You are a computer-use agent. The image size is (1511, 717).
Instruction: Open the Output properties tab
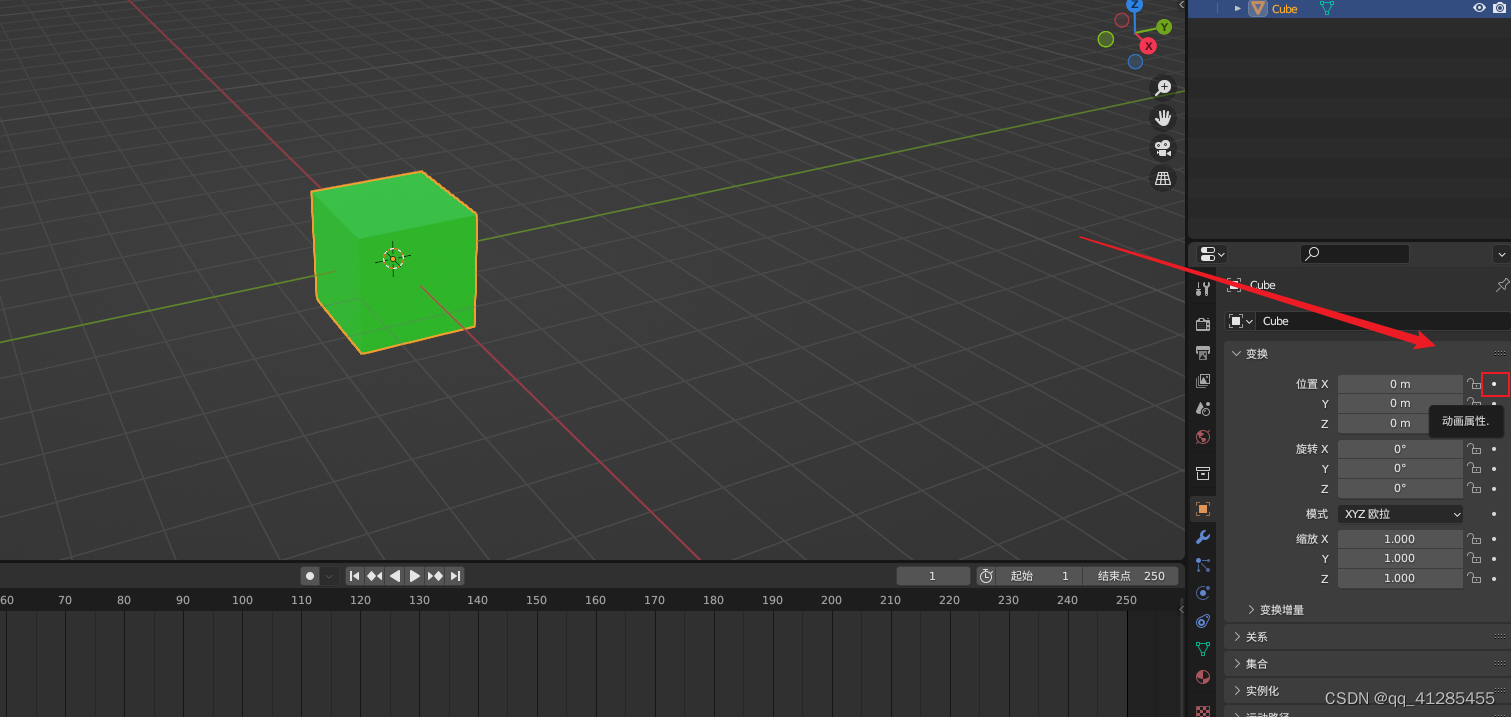click(1203, 353)
